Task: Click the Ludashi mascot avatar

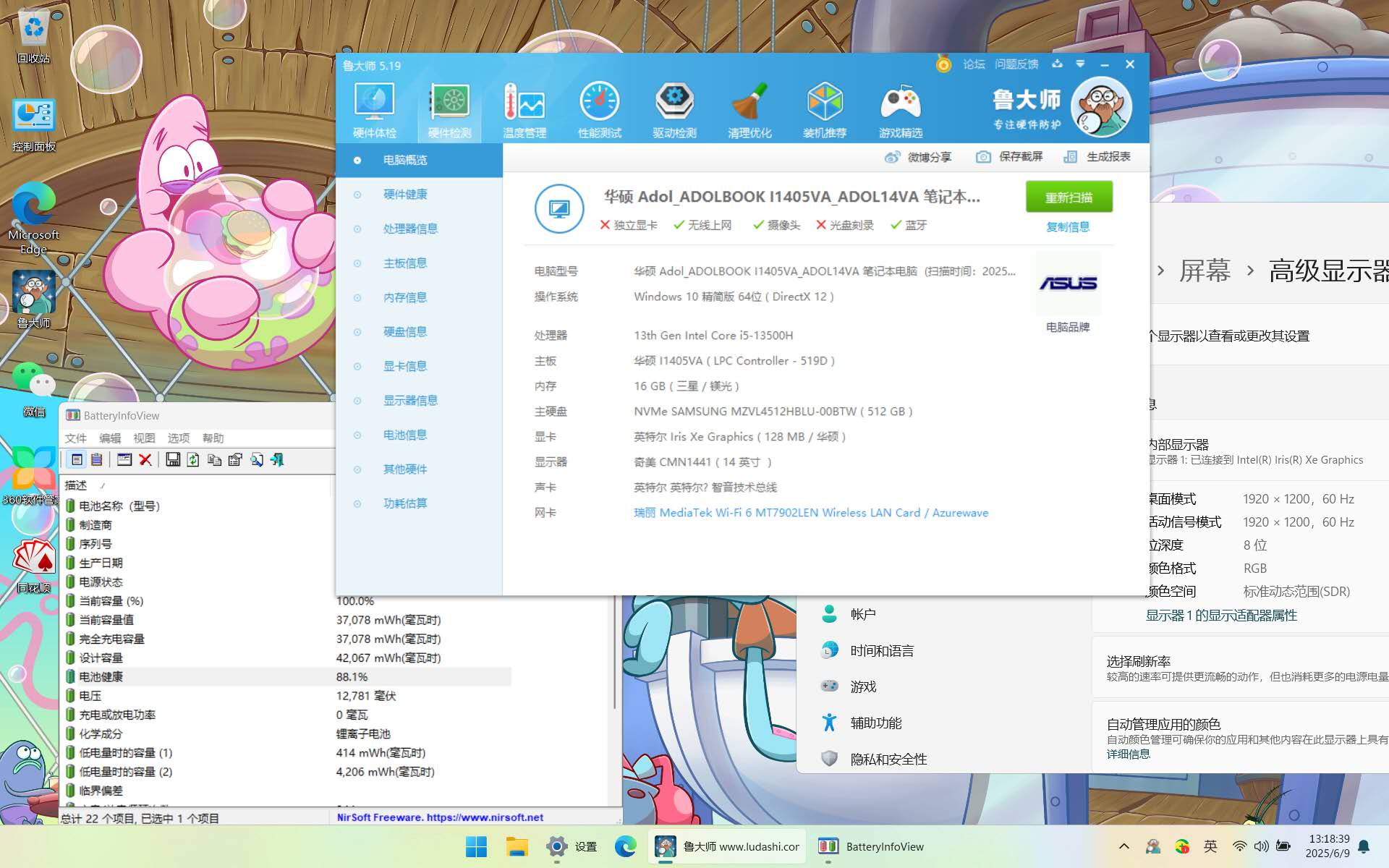Action: (x=1101, y=108)
